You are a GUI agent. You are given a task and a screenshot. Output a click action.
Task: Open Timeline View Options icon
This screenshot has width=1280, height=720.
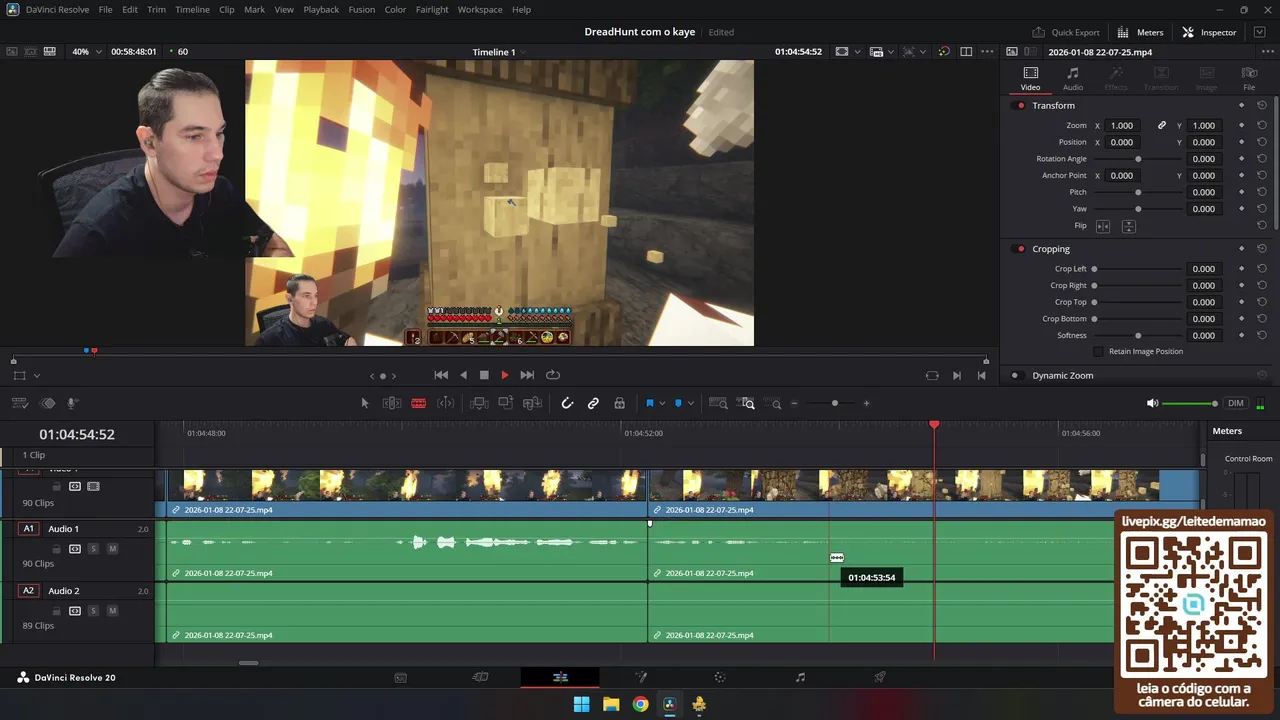(x=20, y=403)
